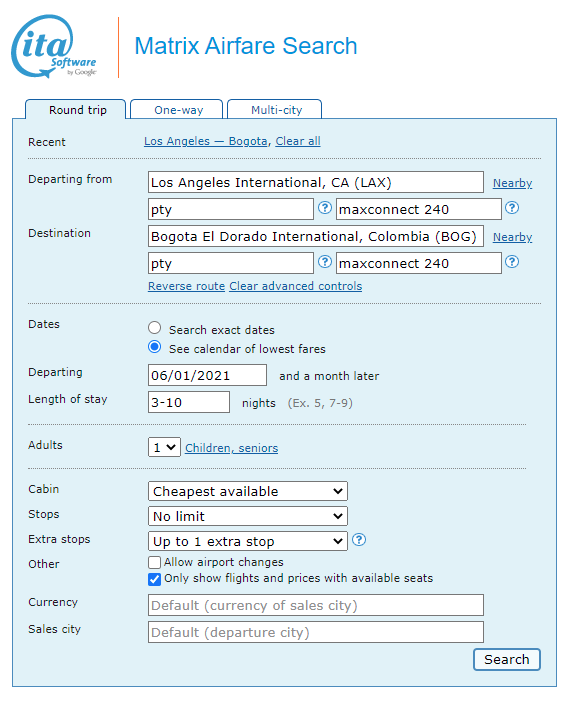Image resolution: width=570 pixels, height=706 pixels.
Task: Open the Adults count dropdown
Action: 164,447
